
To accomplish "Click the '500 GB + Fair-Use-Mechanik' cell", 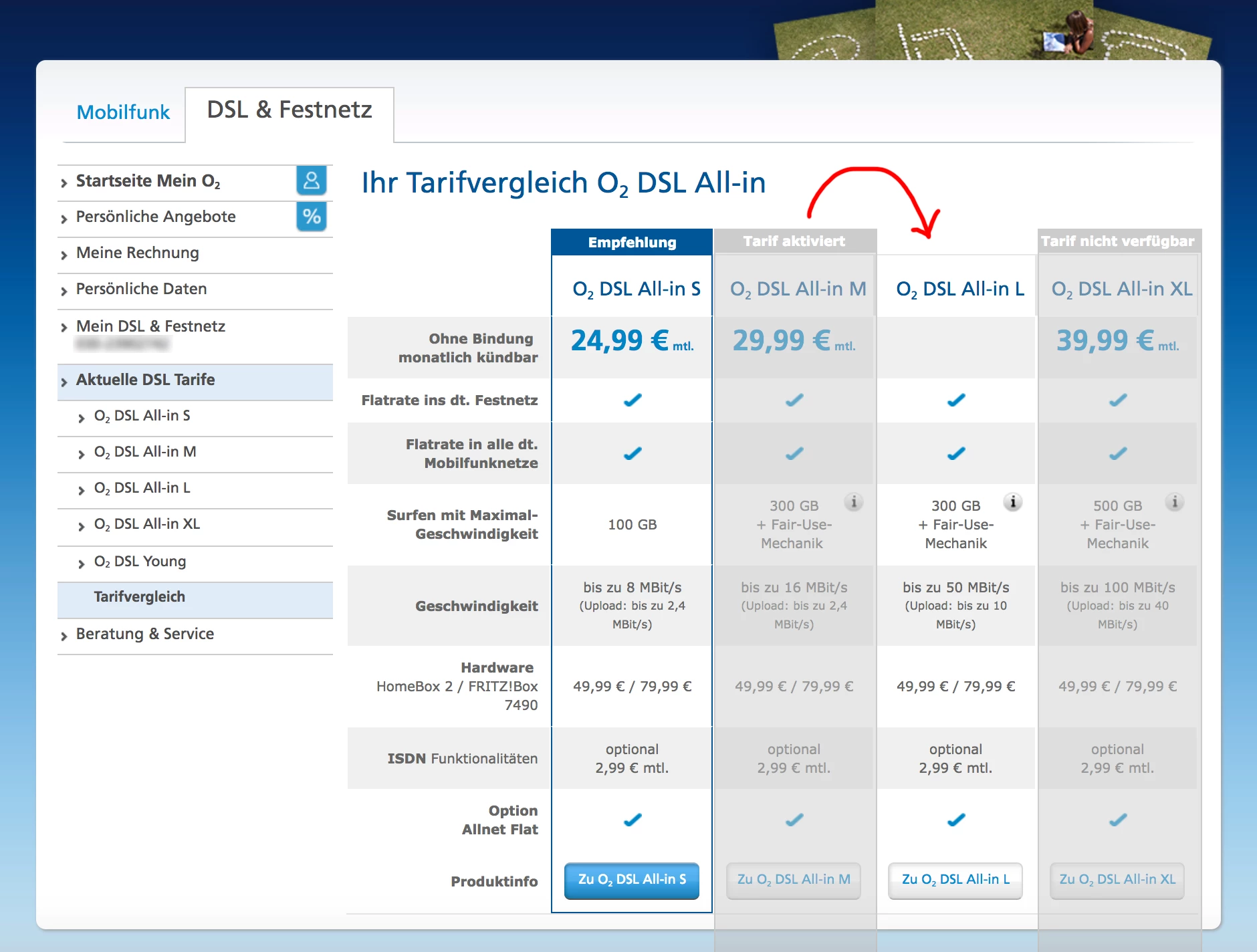I will (1117, 525).
